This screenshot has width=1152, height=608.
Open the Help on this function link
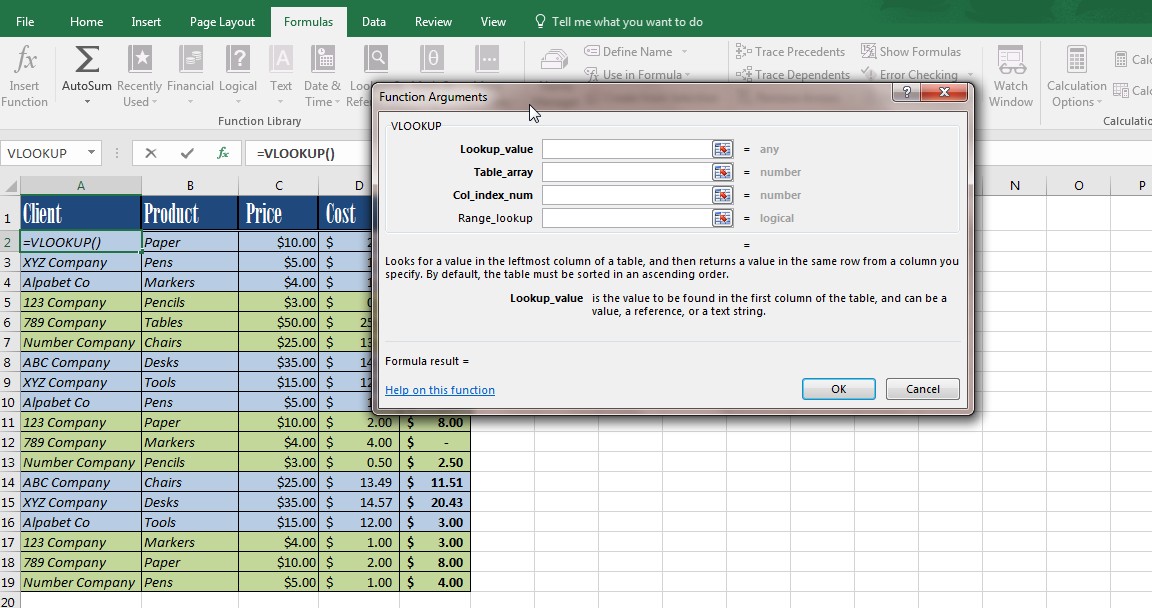click(440, 390)
